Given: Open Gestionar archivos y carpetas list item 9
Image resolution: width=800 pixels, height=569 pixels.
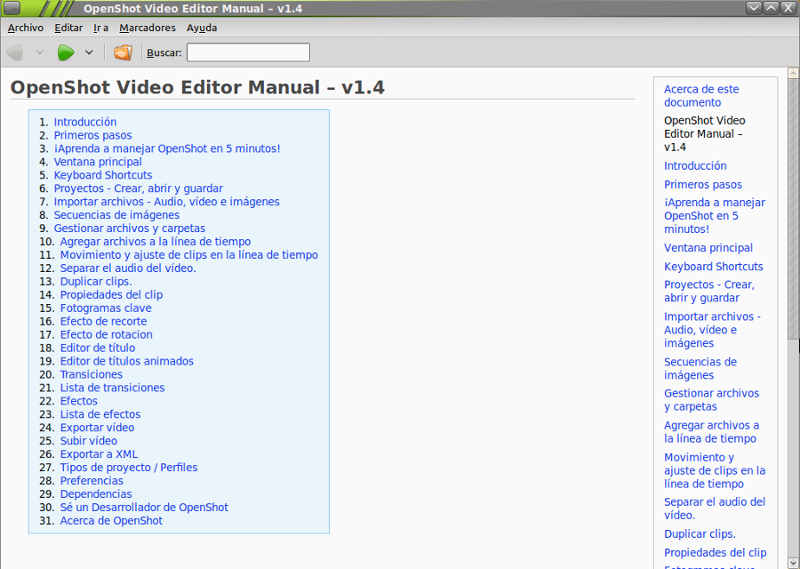Looking at the screenshot, I should (130, 228).
